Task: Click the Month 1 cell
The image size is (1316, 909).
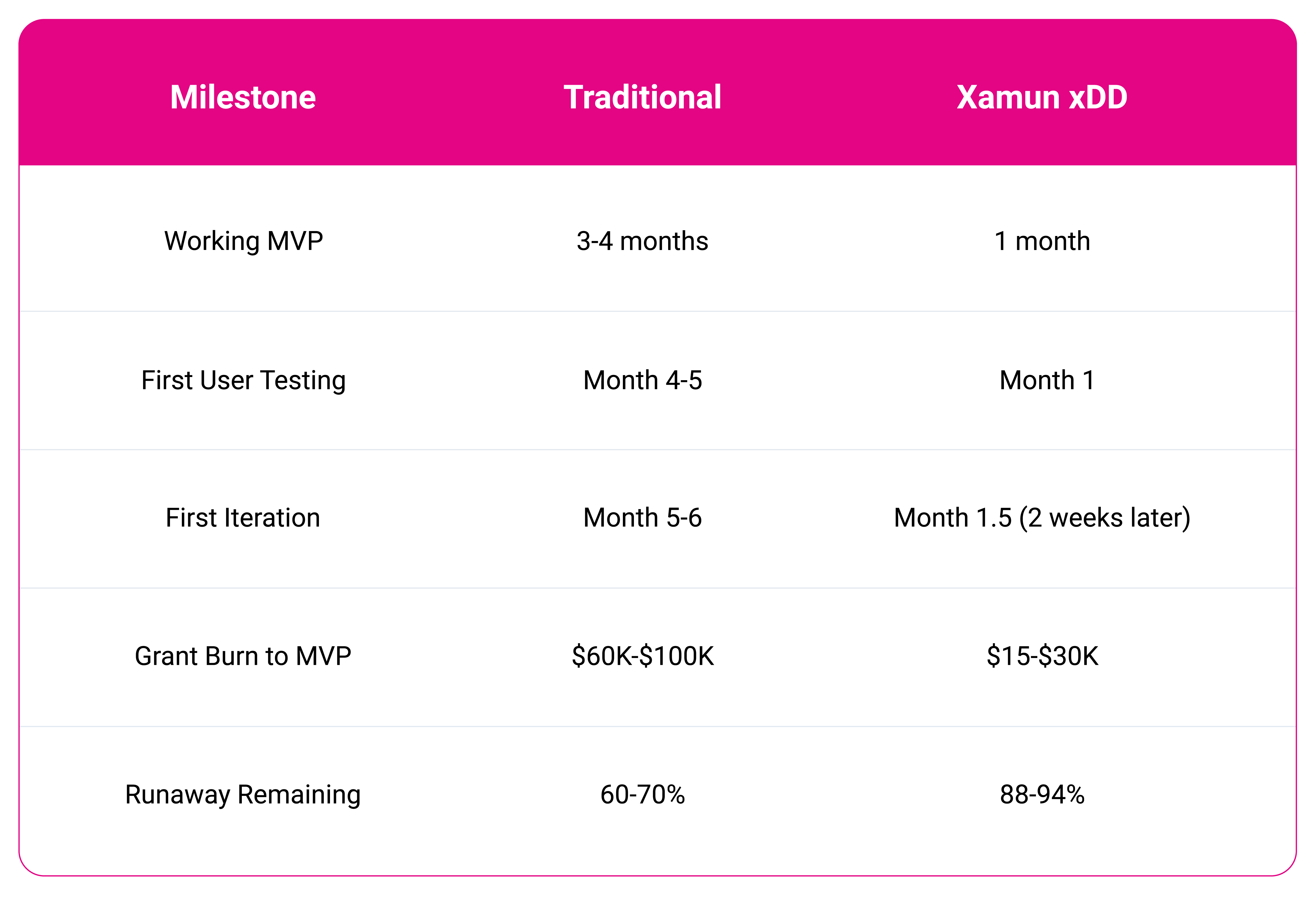Action: (x=1047, y=380)
